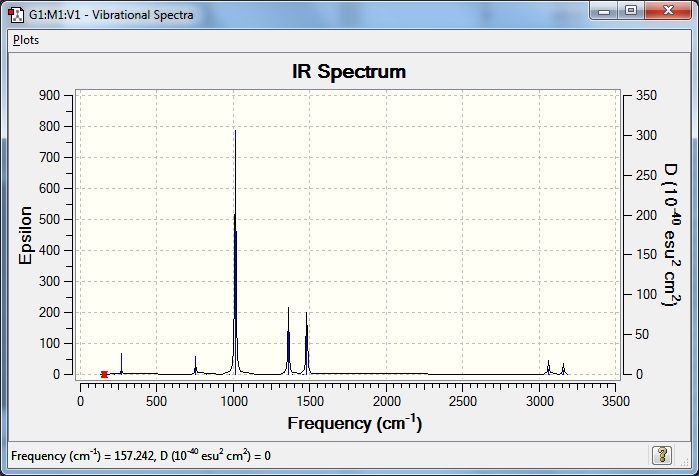Click the tallest IR peak near 1000
The width and height of the screenshot is (699, 476).
point(235,252)
